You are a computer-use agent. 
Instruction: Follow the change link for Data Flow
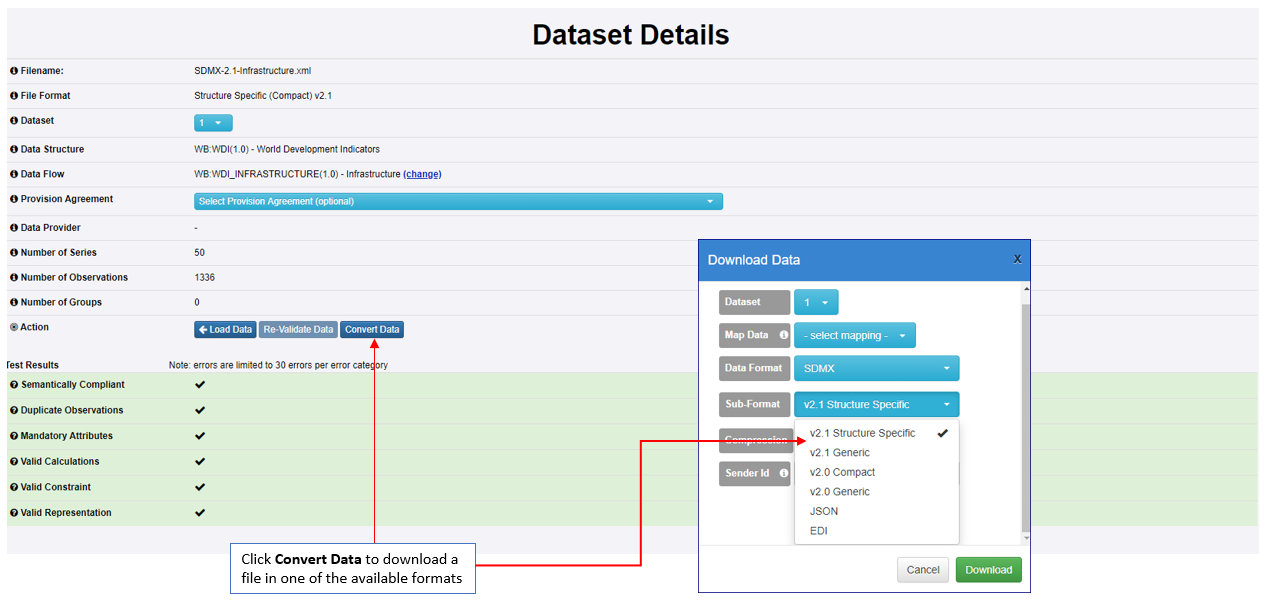coord(422,174)
